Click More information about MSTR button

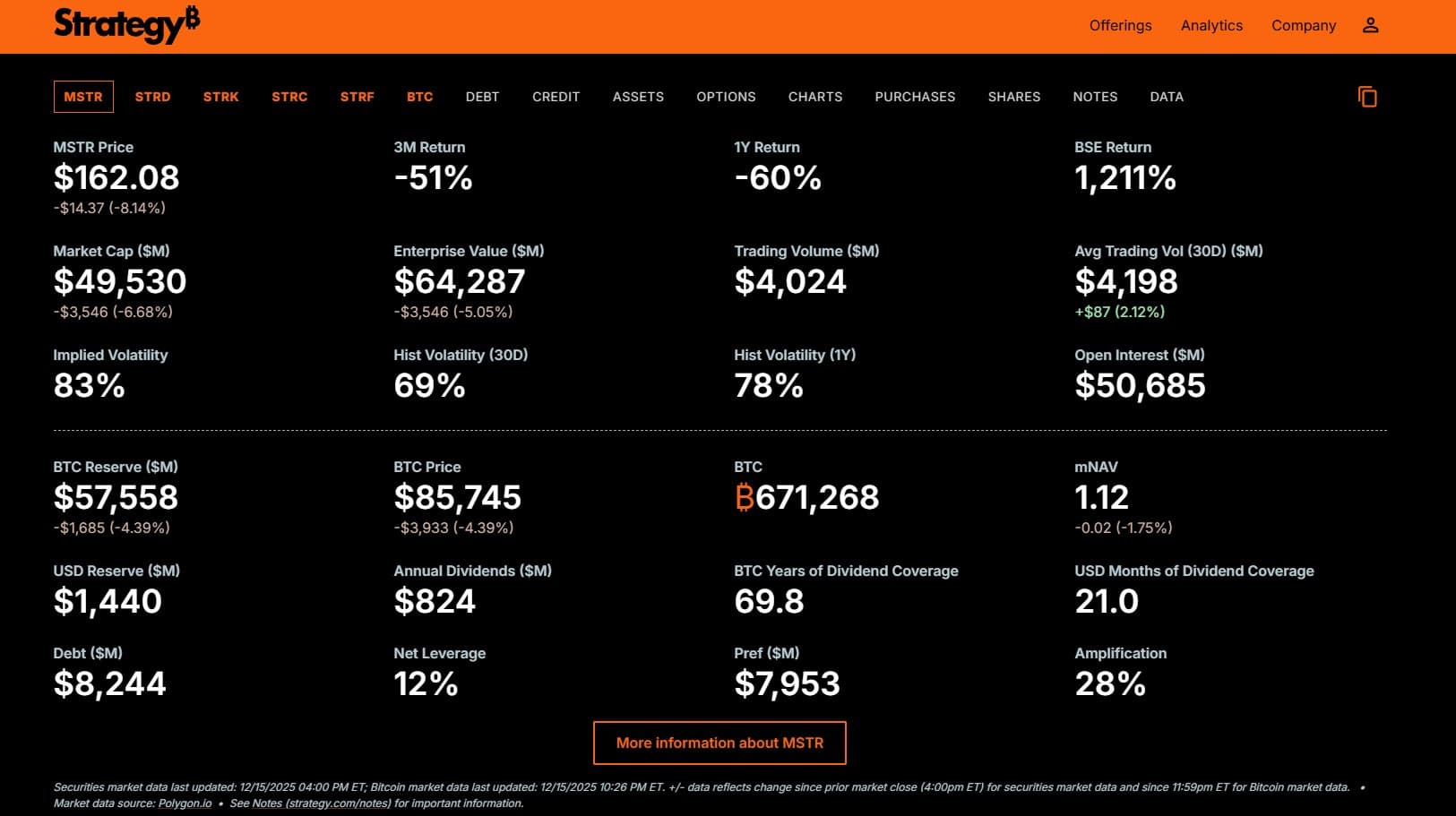(719, 743)
